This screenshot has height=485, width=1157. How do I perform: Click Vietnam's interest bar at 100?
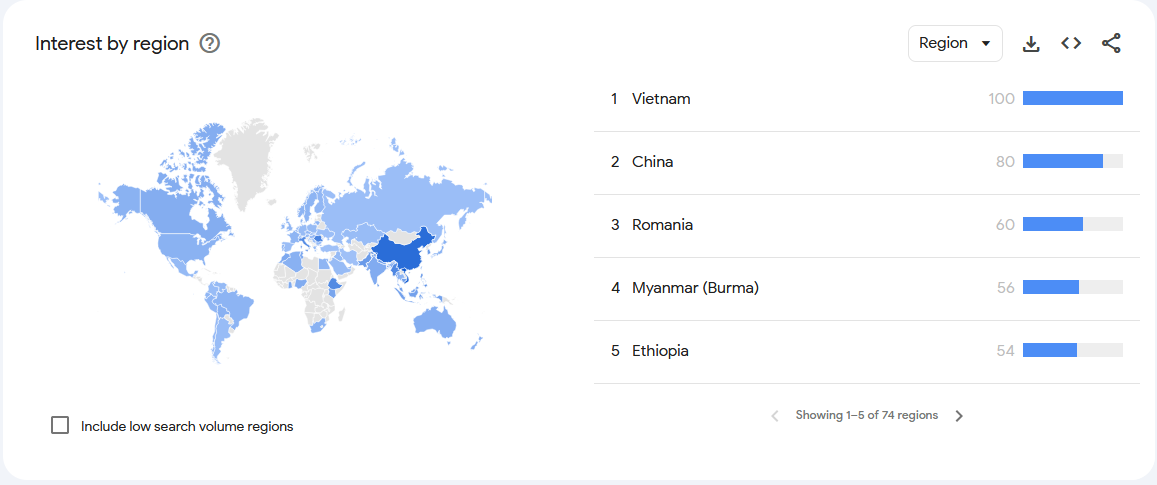click(1072, 98)
